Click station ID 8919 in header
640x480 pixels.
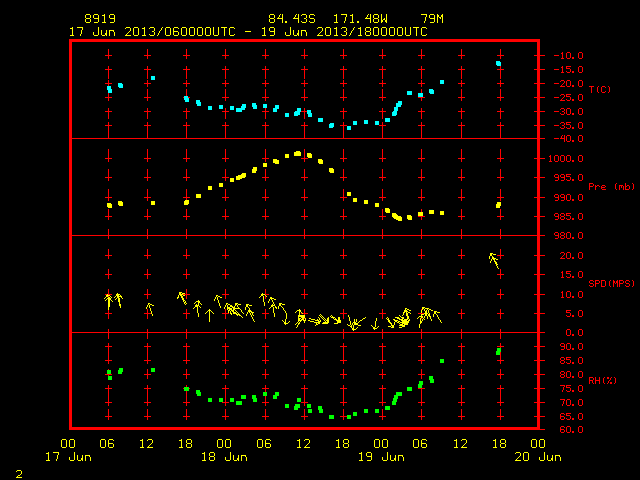[x=100, y=19]
